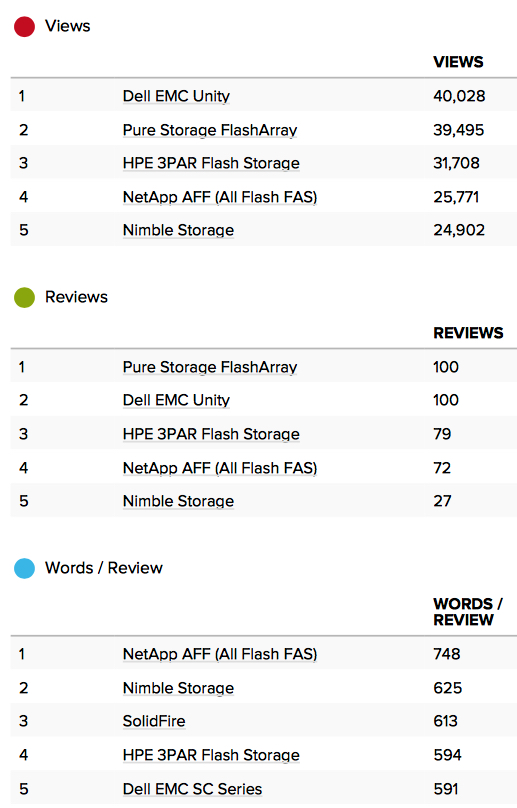Click the VIEWS column header

[458, 62]
